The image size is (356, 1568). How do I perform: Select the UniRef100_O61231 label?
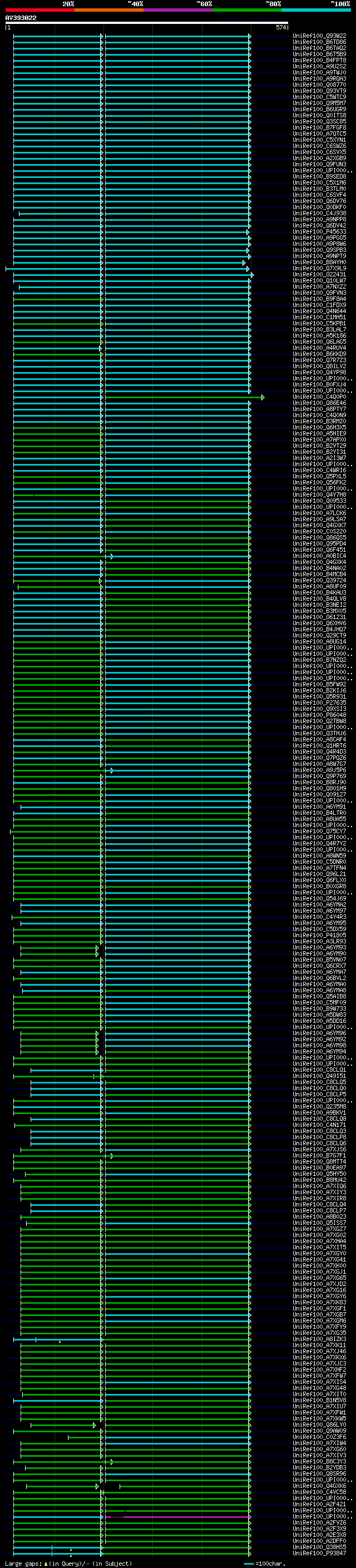click(x=319, y=617)
